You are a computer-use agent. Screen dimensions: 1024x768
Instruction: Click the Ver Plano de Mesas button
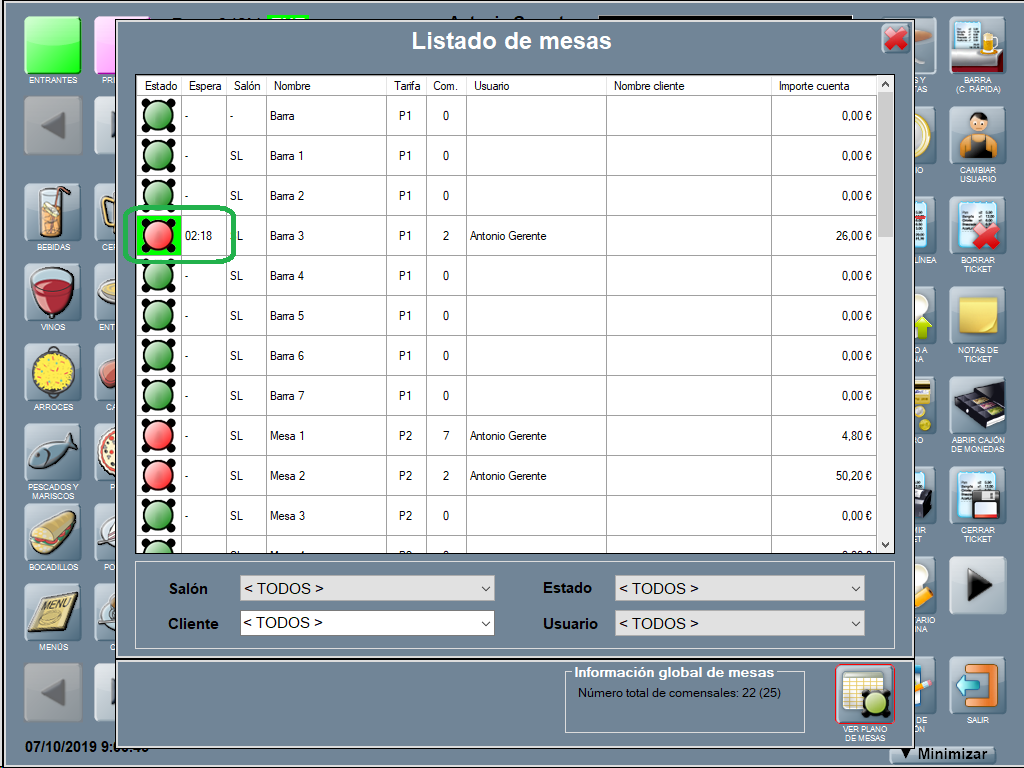865,700
